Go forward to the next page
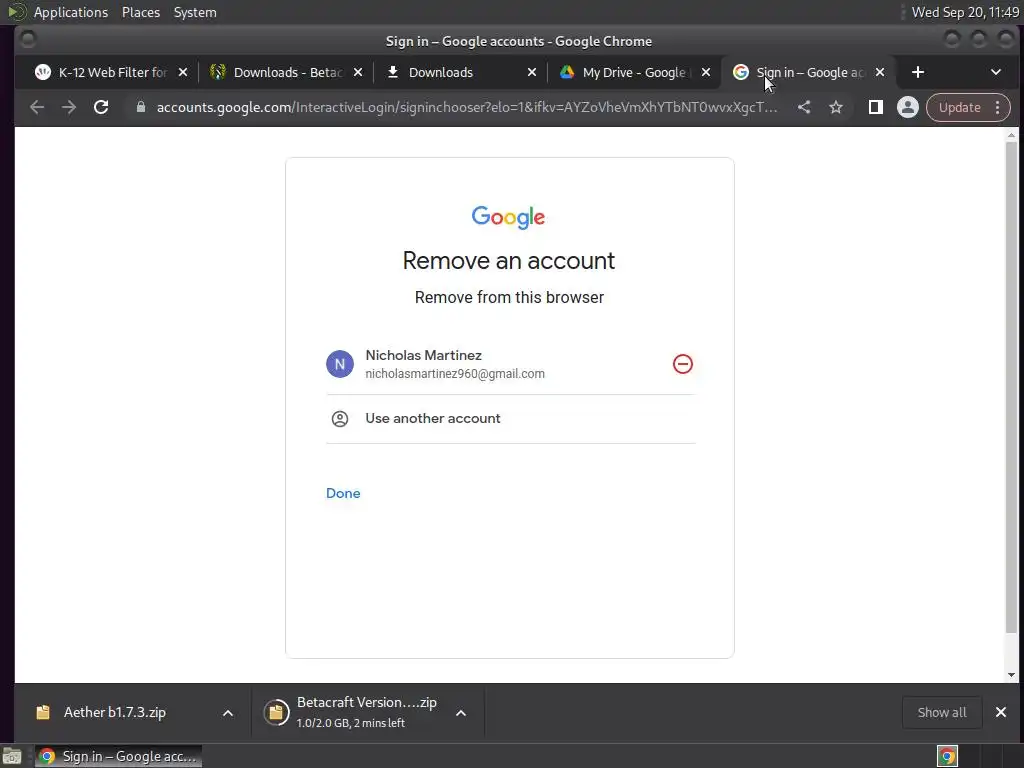The image size is (1024, 768). pyautogui.click(x=69, y=108)
